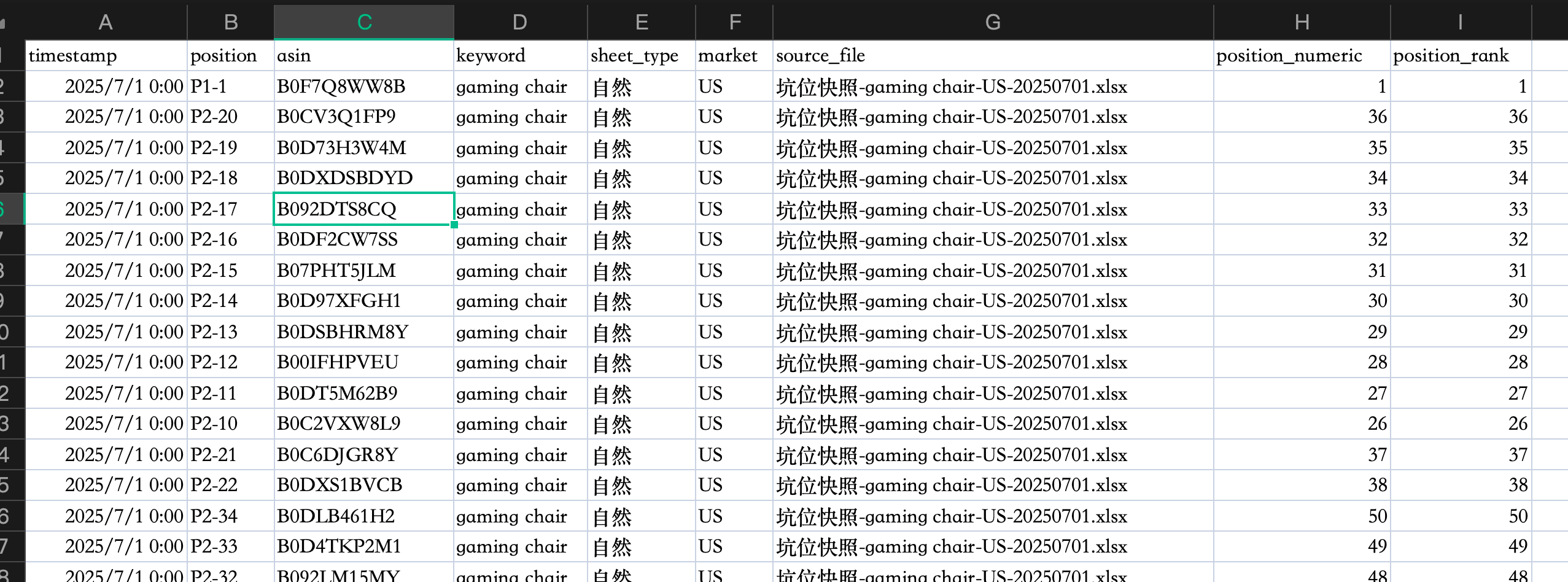The height and width of the screenshot is (582, 1568).
Task: Click position_numeric cell in P2-34 row
Action: pos(1302,516)
